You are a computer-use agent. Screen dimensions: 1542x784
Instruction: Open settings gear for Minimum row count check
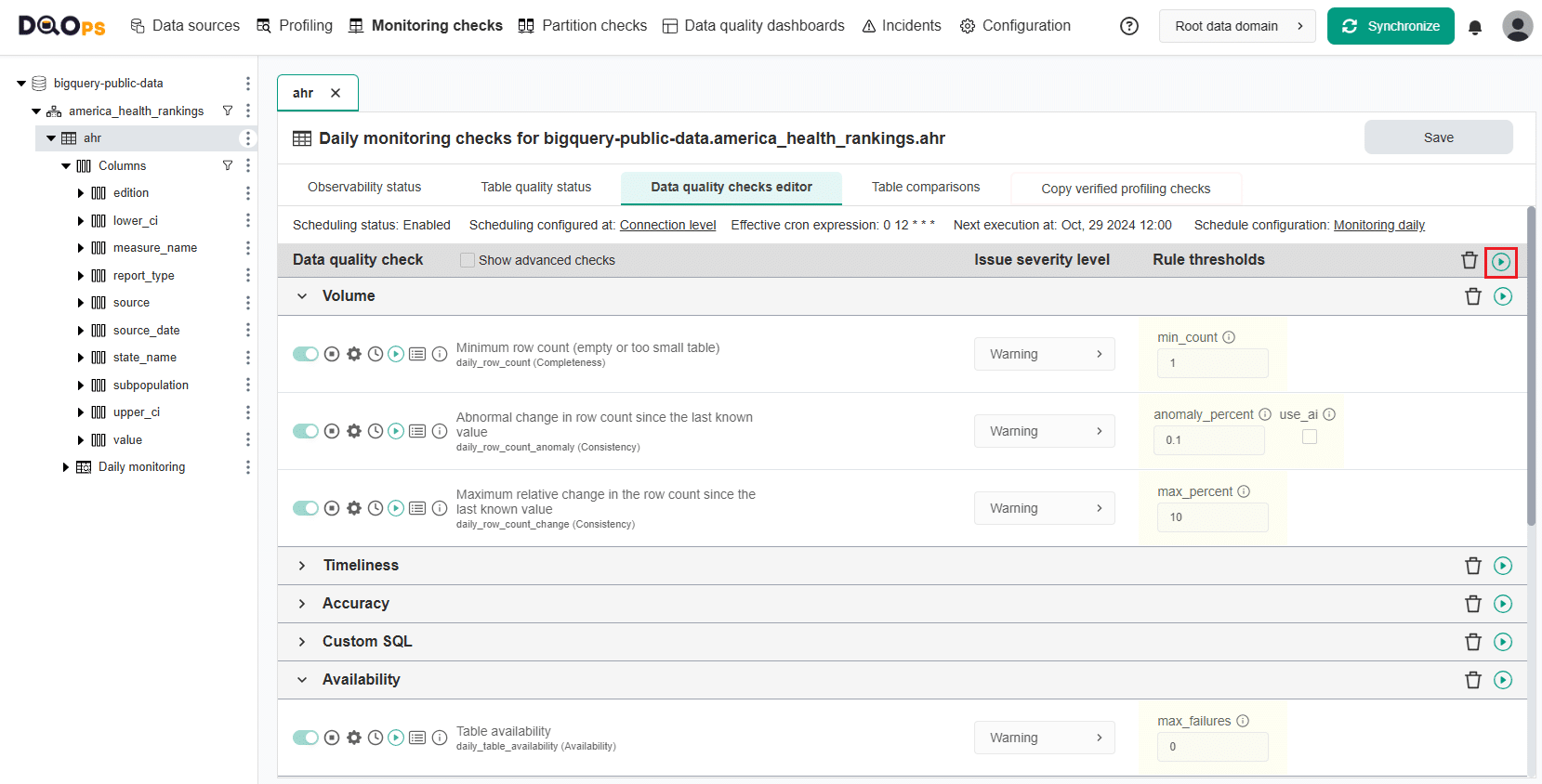(x=354, y=354)
